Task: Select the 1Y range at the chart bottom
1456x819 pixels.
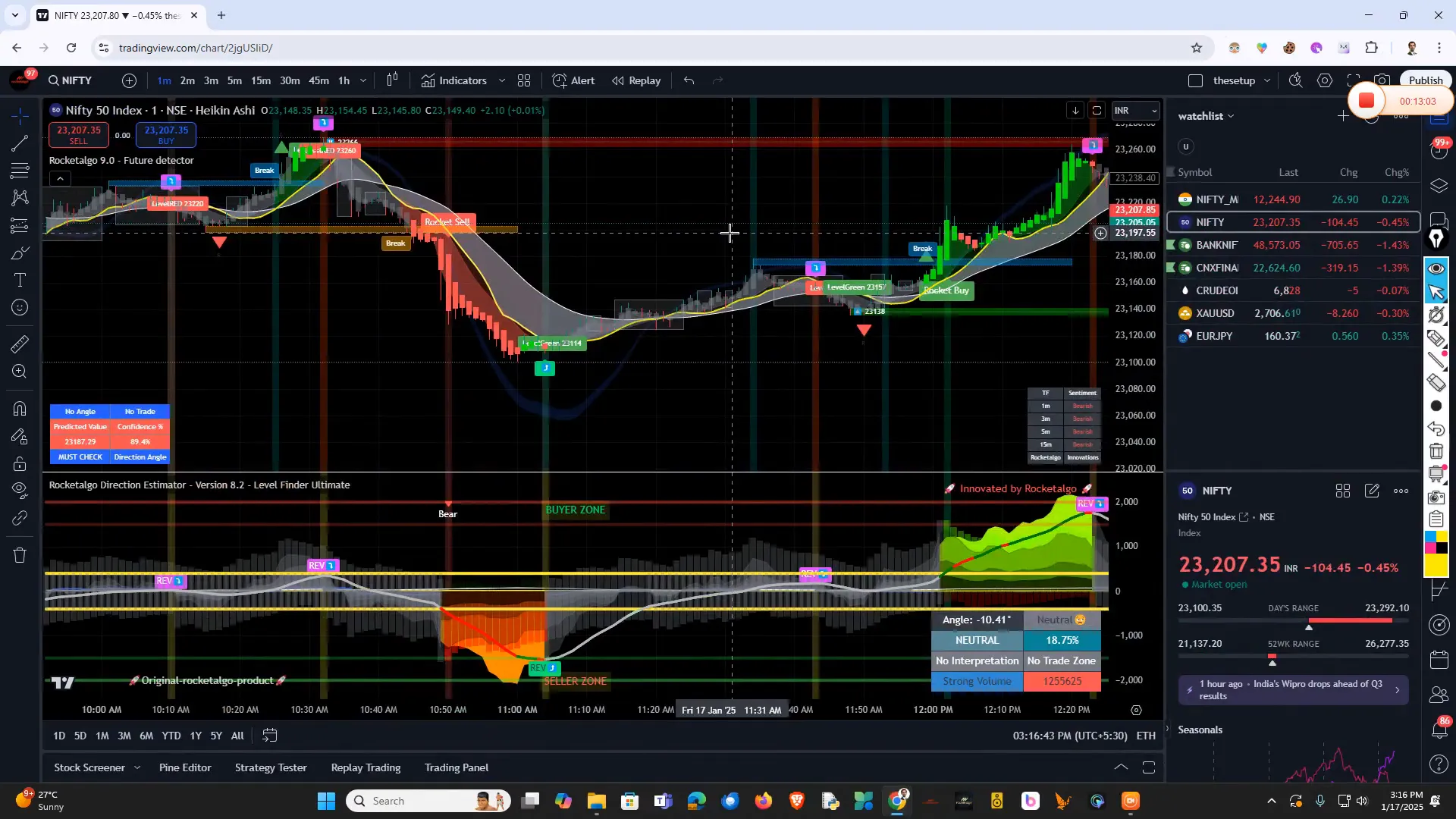Action: pyautogui.click(x=196, y=736)
